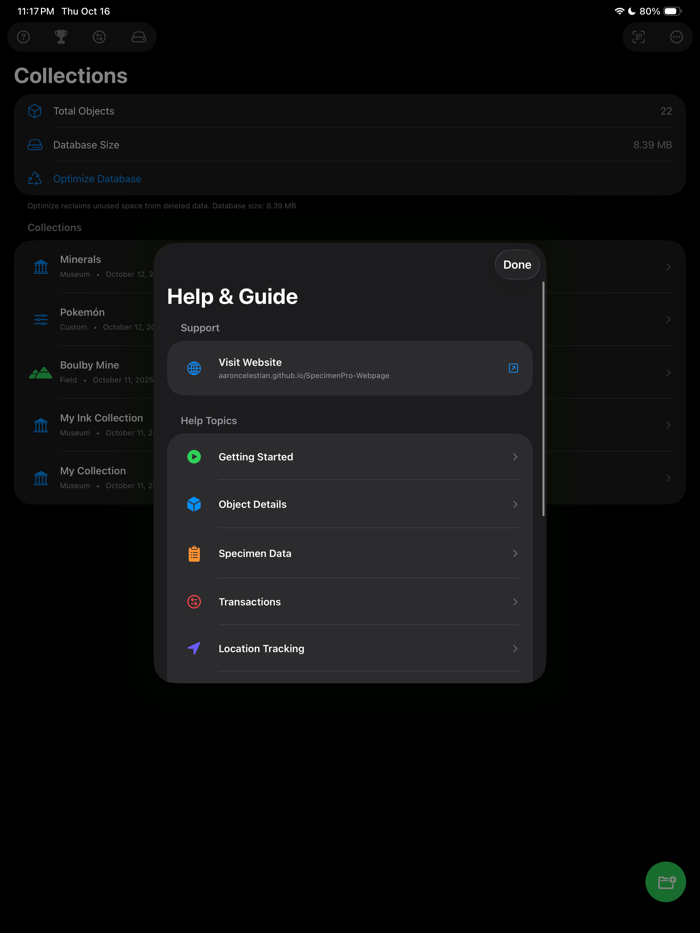Click the Total Objects value 22
The image size is (700, 933).
click(666, 111)
